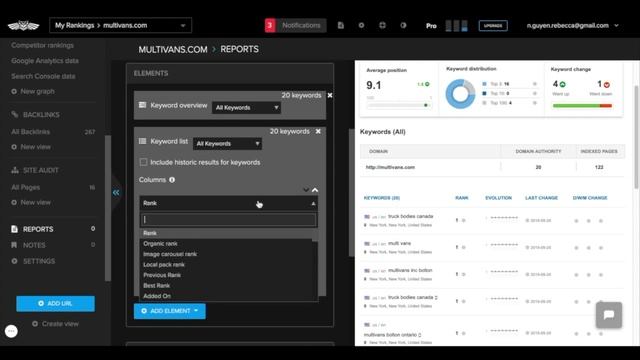Open Competitor rankings in sidebar

click(x=42, y=45)
